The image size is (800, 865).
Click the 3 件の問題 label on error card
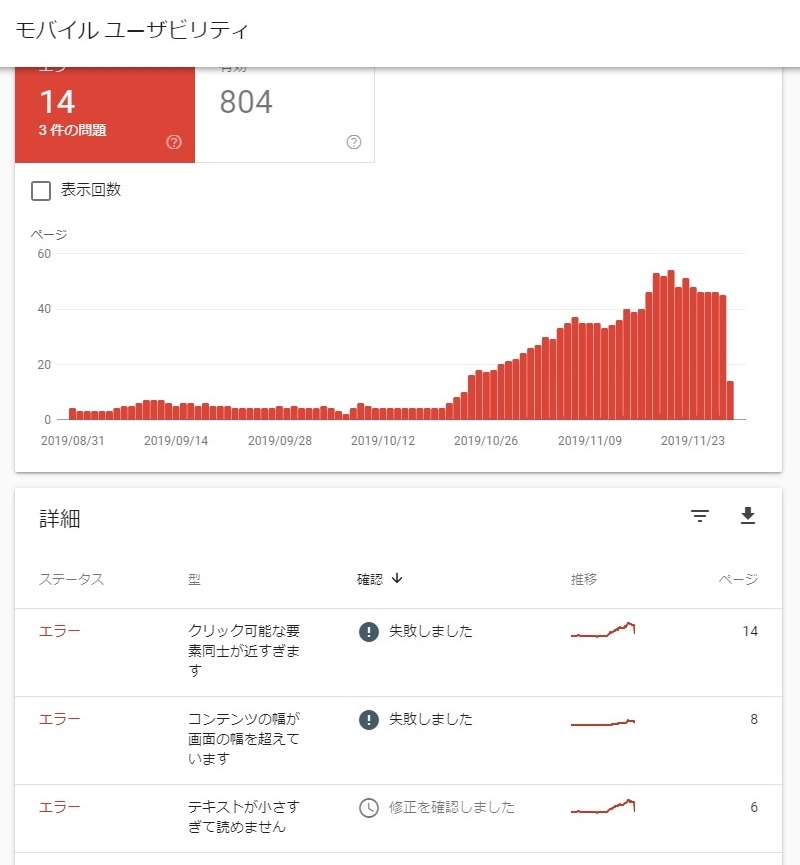click(72, 130)
